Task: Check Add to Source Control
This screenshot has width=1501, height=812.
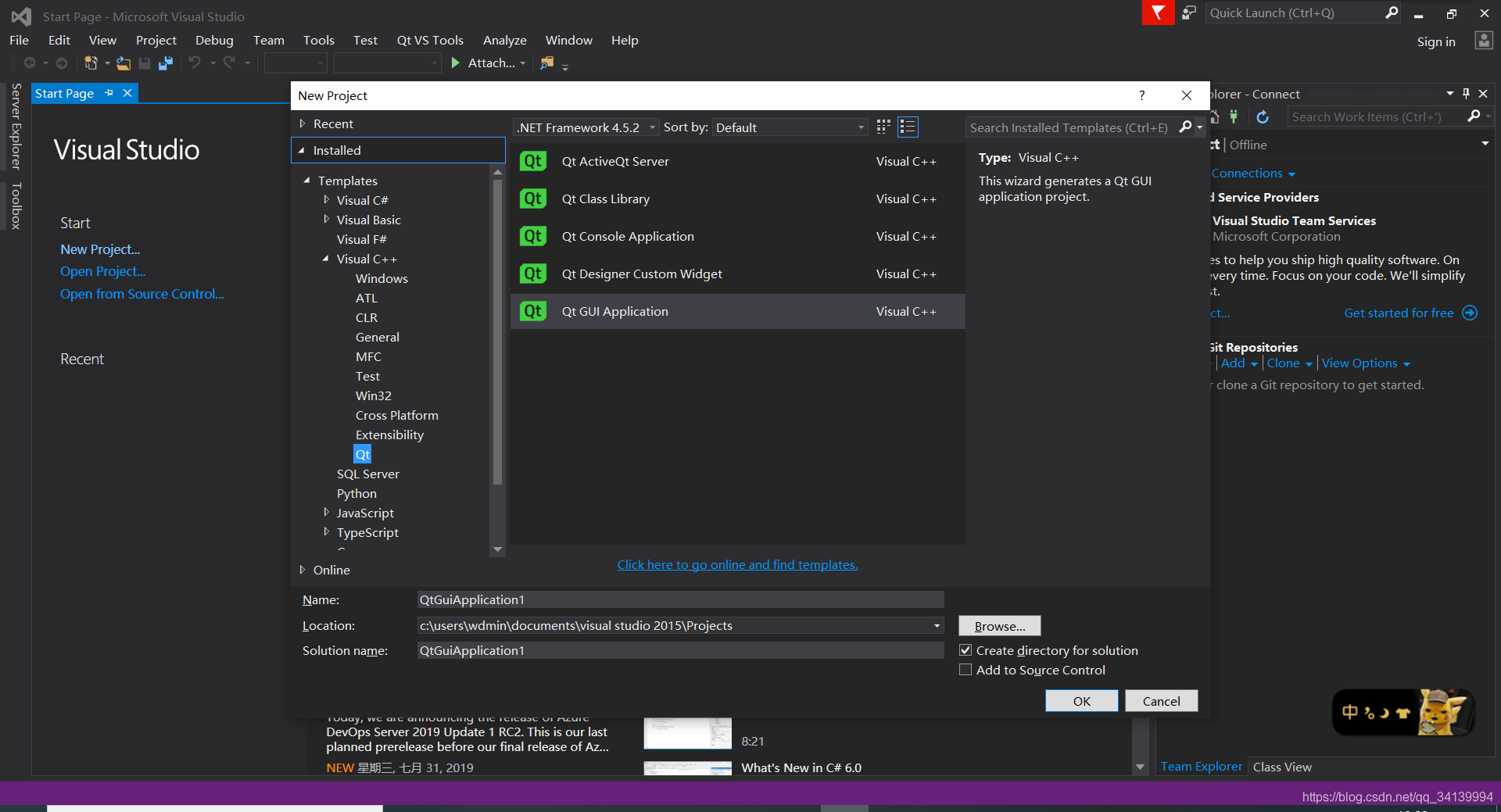Action: click(x=965, y=670)
